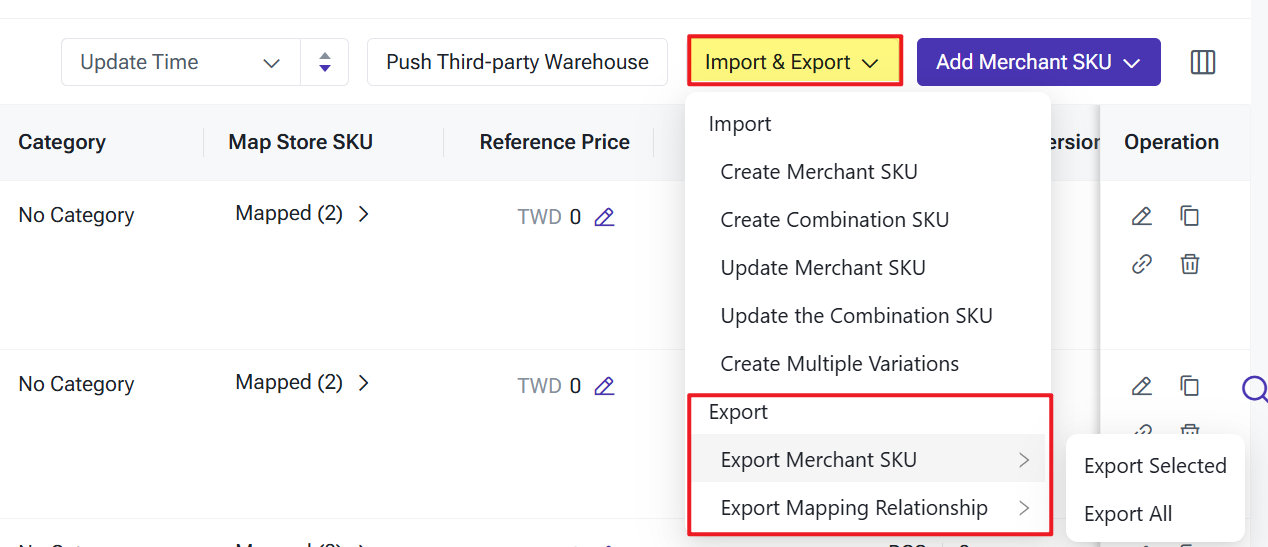Edit reference price in first row

[x=604, y=217]
